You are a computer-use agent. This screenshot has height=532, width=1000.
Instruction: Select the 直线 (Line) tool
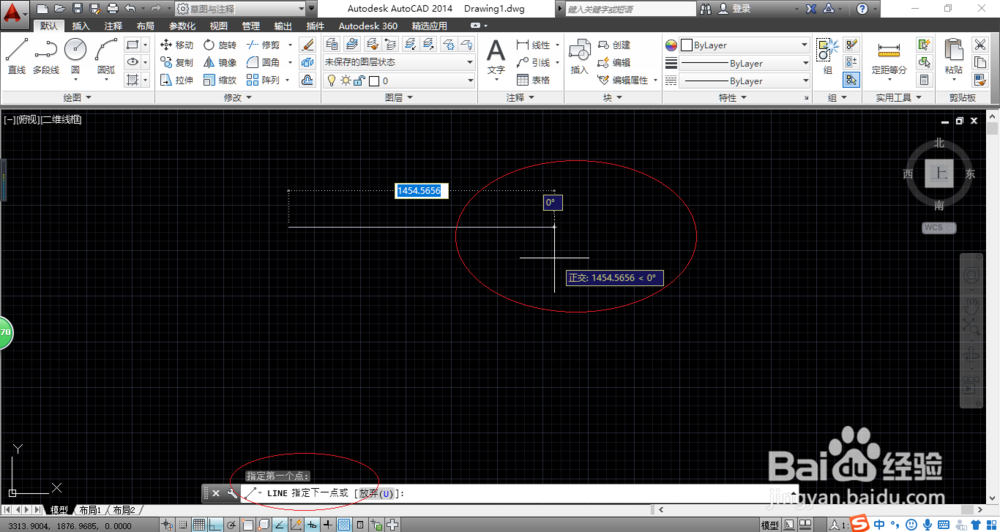(x=17, y=55)
